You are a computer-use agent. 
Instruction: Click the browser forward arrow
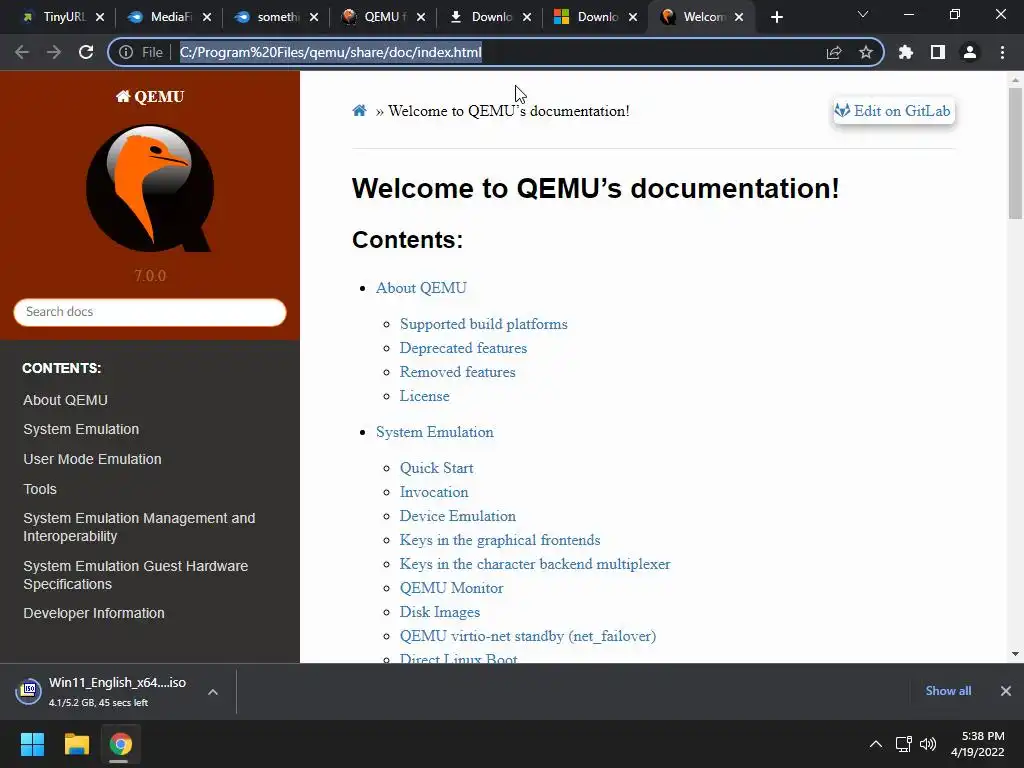click(54, 52)
